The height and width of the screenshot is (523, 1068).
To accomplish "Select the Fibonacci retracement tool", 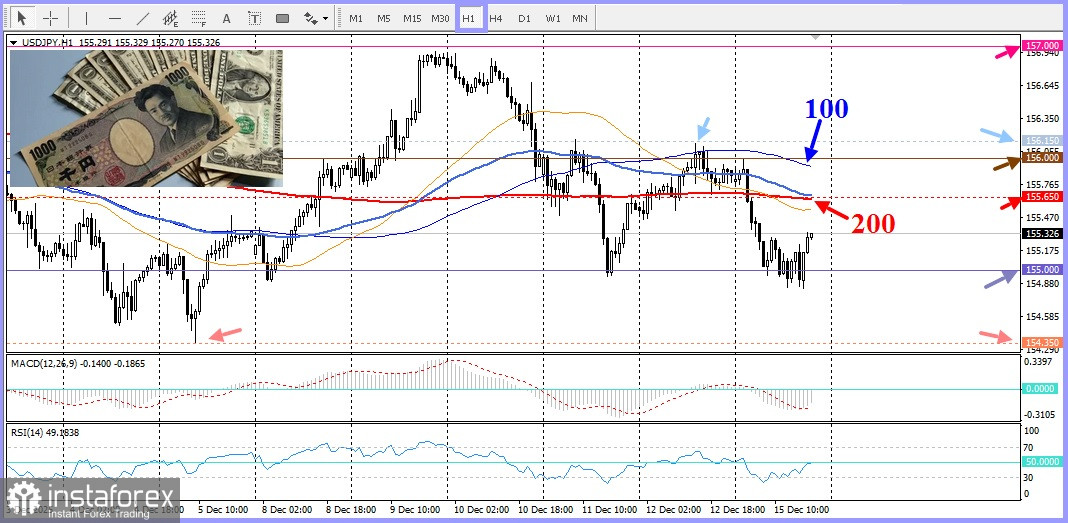I will [199, 18].
